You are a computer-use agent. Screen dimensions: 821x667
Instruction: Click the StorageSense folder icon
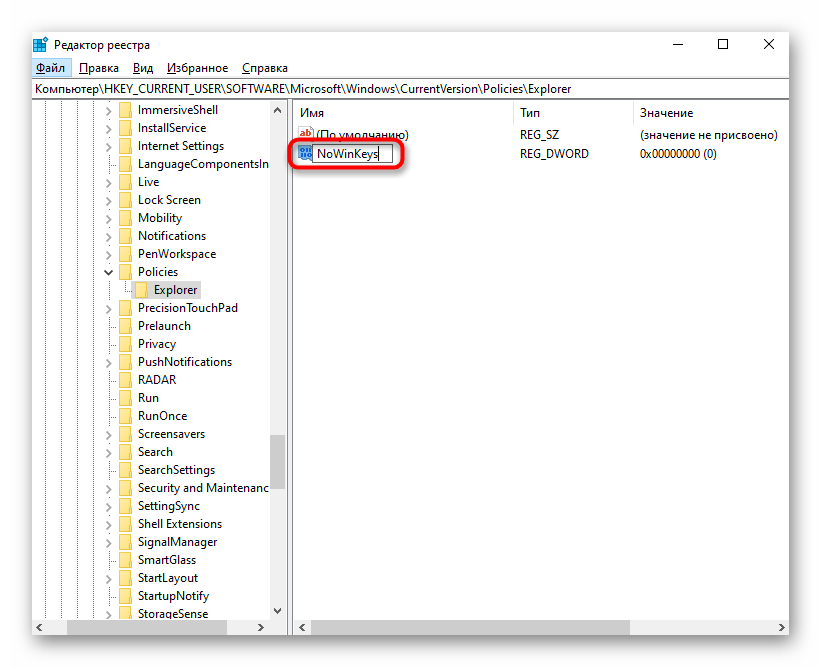[125, 614]
